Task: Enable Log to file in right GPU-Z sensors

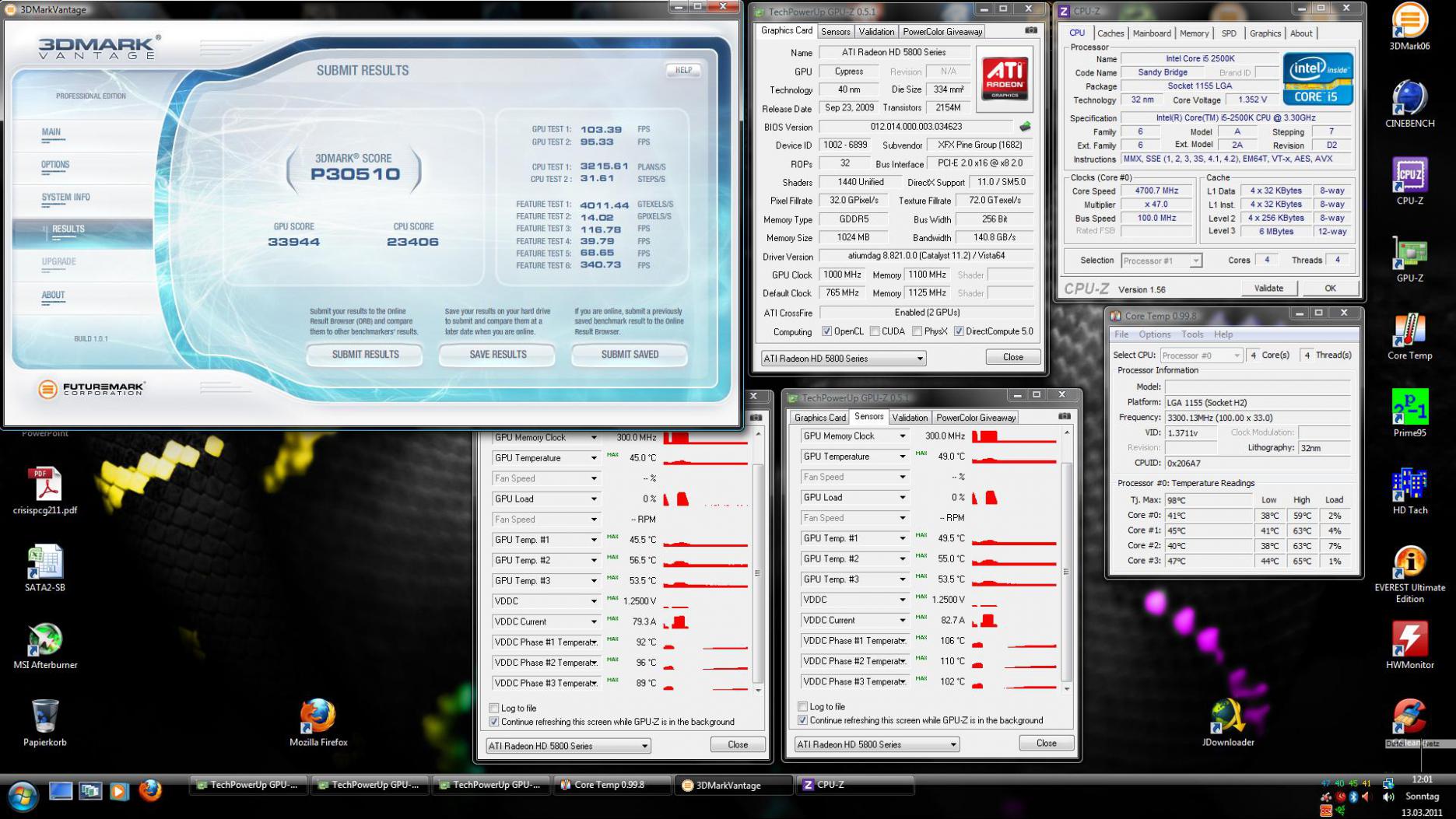Action: pyautogui.click(x=802, y=706)
